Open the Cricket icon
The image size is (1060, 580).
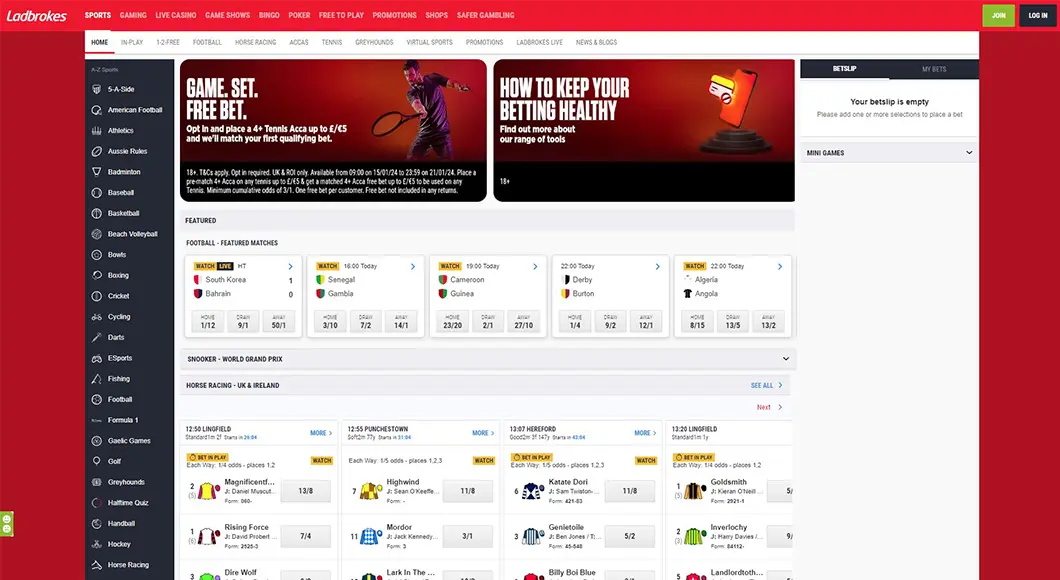pos(97,296)
